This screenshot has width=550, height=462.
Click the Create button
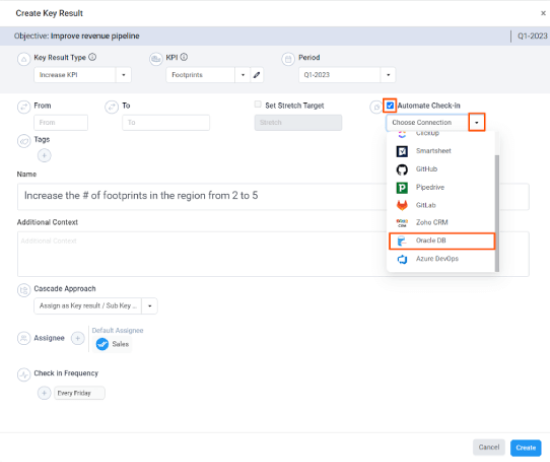point(525,448)
